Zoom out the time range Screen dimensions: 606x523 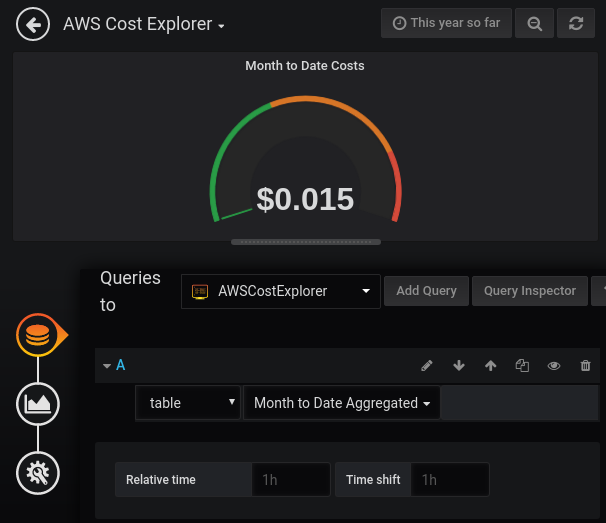coord(535,23)
